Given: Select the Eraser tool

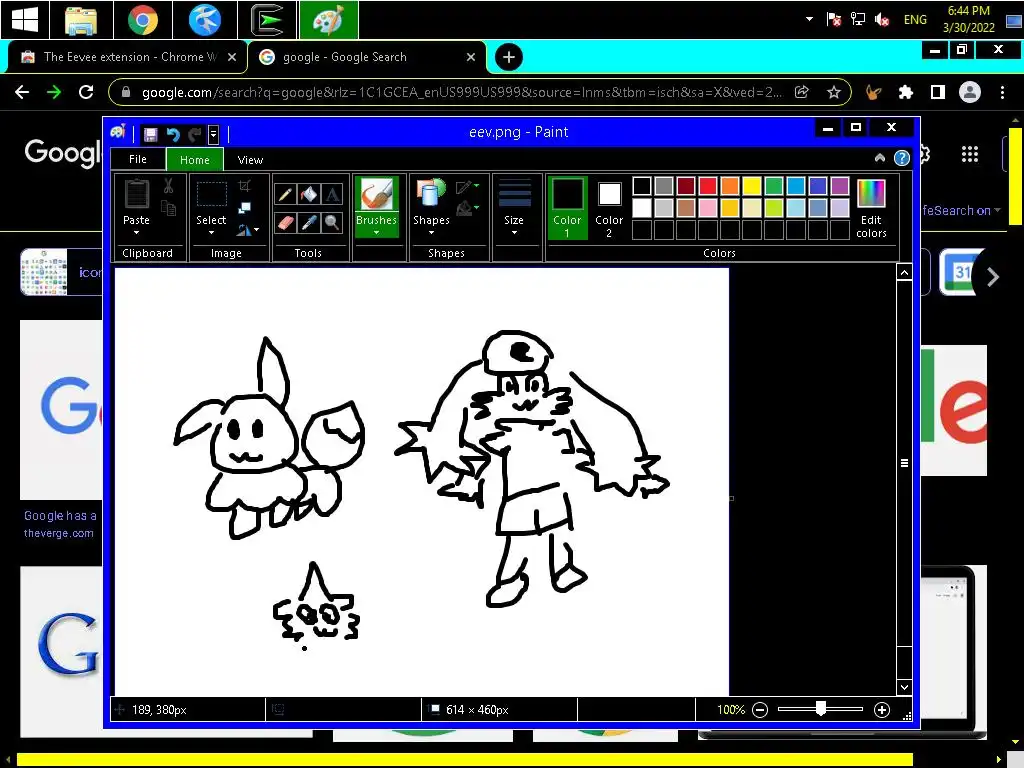Looking at the screenshot, I should point(285,223).
